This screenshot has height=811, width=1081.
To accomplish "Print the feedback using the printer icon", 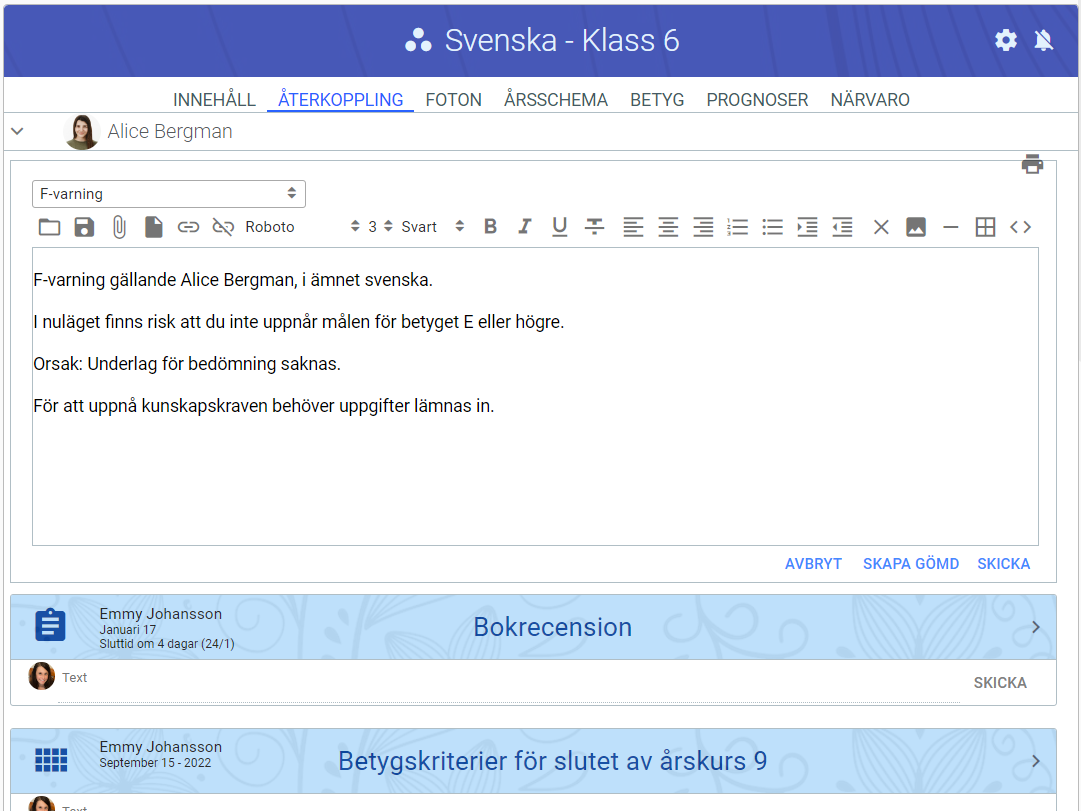I will (1032, 164).
